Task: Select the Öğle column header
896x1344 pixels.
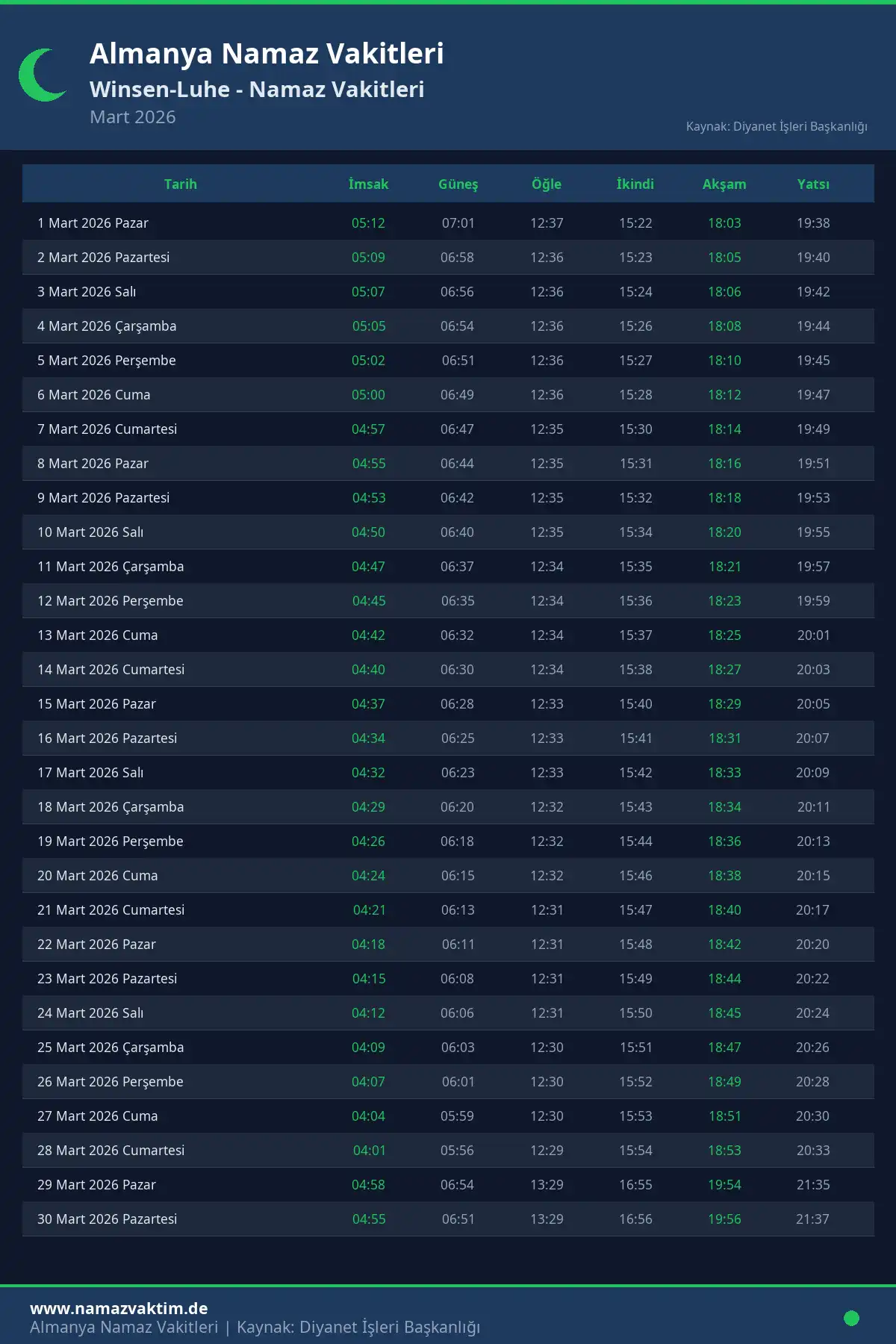Action: click(547, 184)
